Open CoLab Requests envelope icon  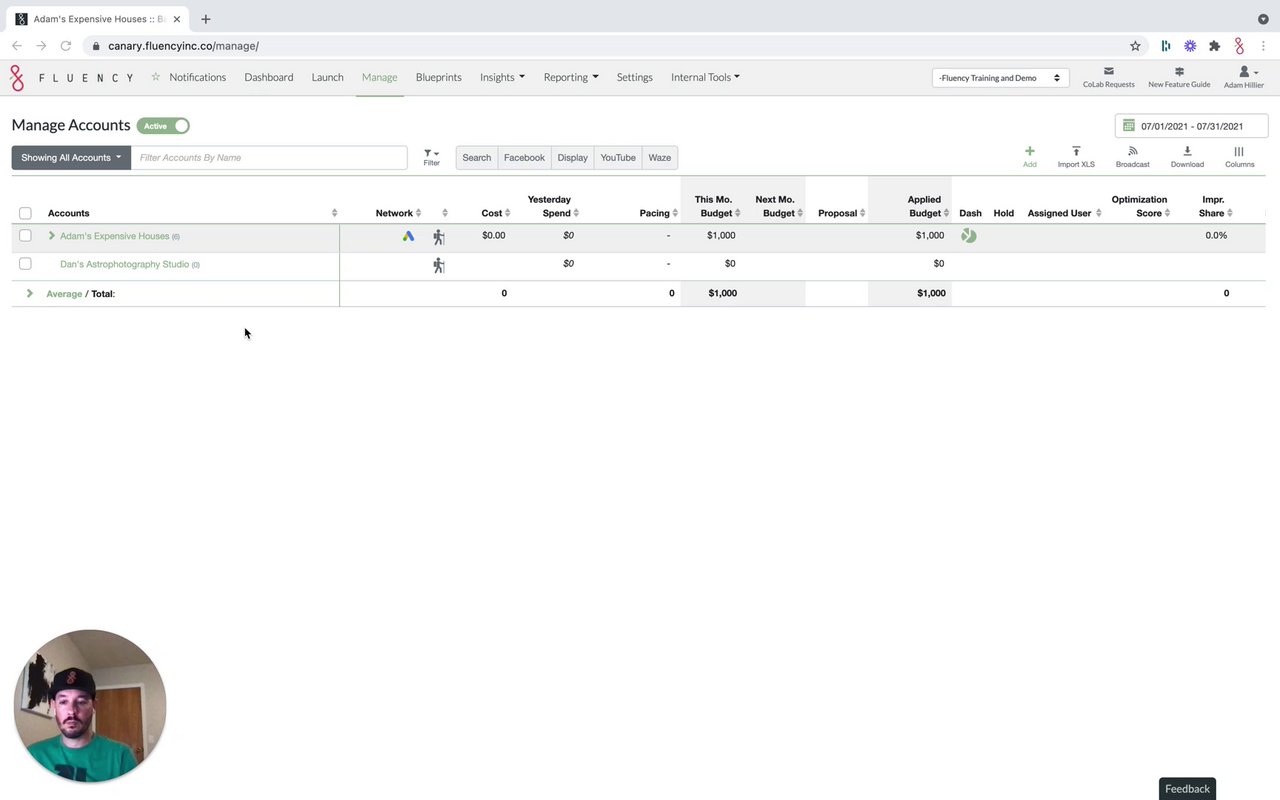(x=1108, y=71)
